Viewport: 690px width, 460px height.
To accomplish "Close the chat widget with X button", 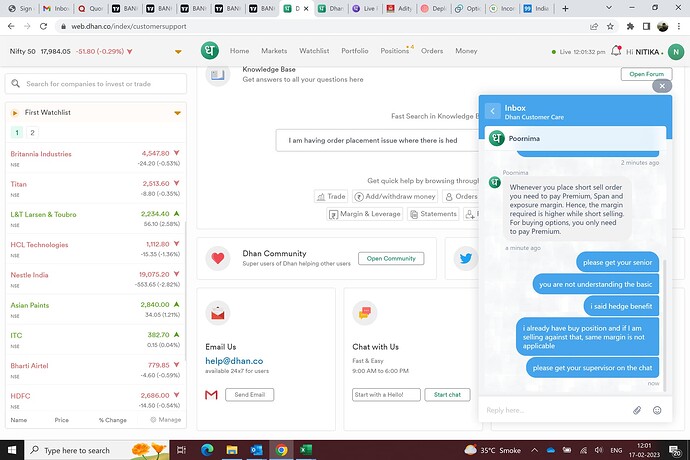I will [x=662, y=86].
